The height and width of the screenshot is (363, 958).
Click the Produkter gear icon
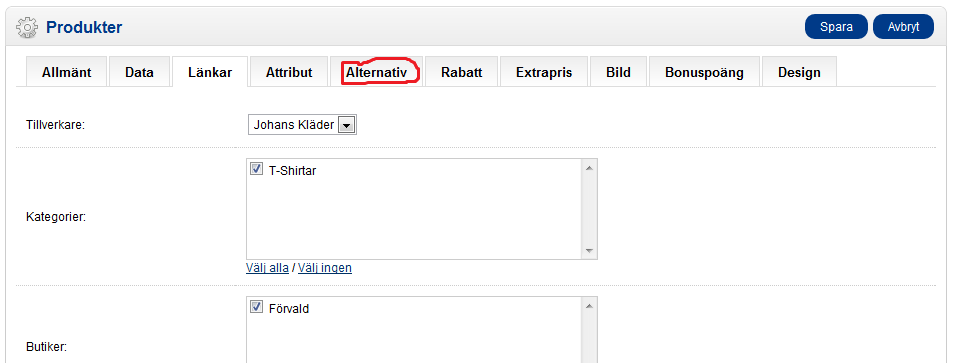26,28
